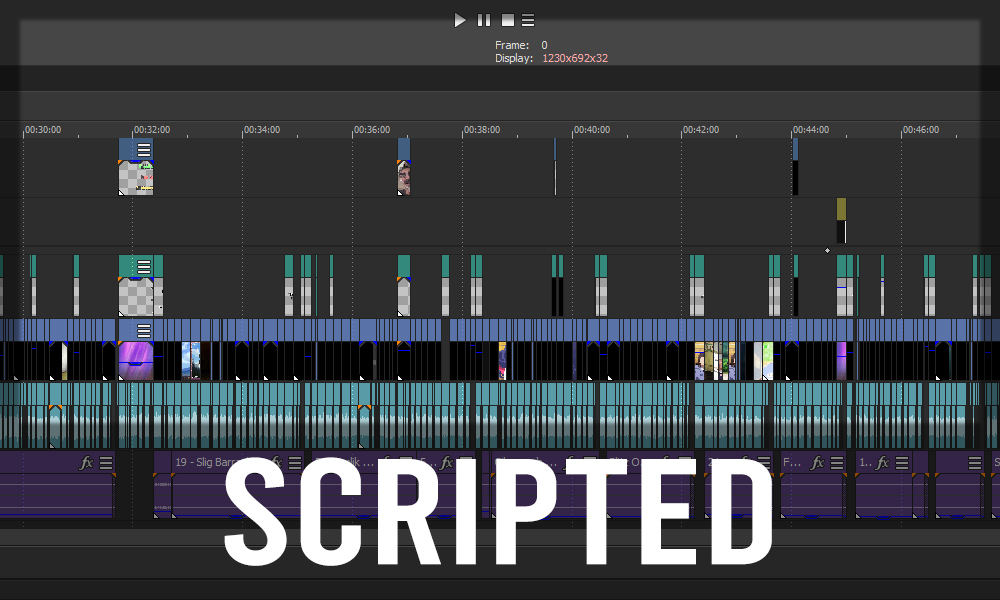Click the fx icon on the '1..' audio event
Viewport: 1000px width, 600px height.
click(884, 461)
